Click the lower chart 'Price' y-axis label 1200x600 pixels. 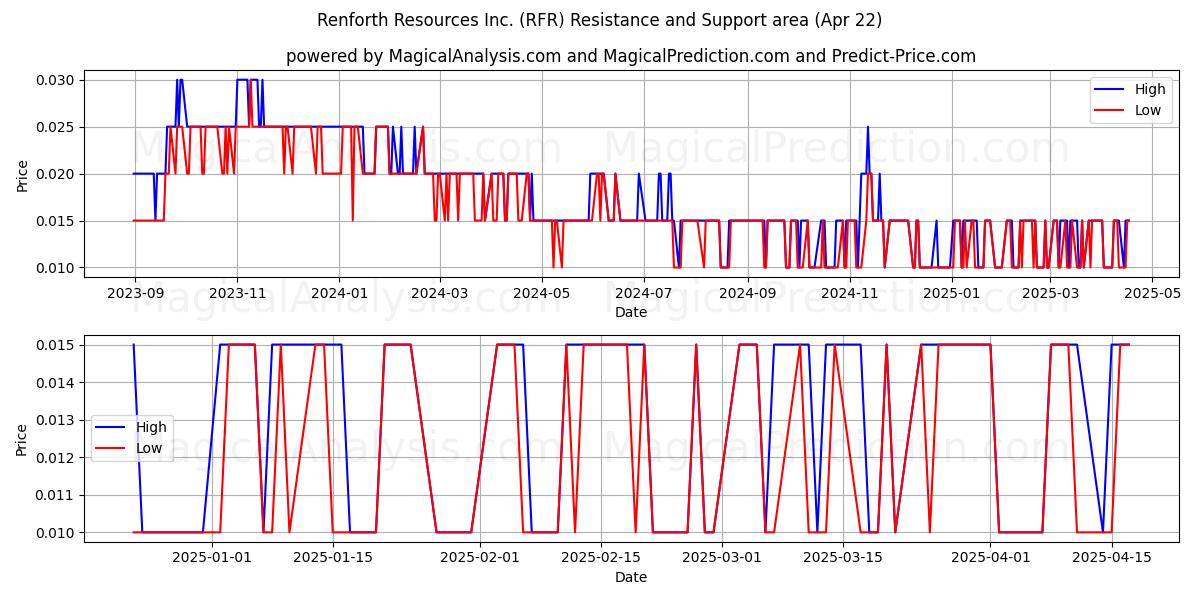click(23, 439)
